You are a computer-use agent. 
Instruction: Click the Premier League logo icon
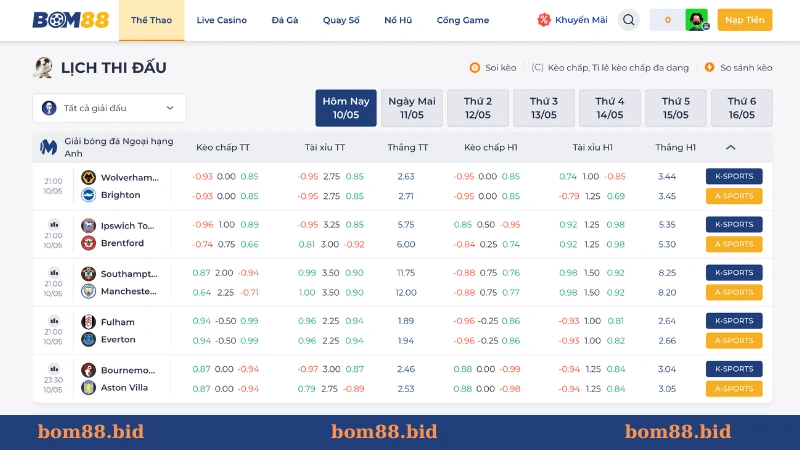point(48,147)
